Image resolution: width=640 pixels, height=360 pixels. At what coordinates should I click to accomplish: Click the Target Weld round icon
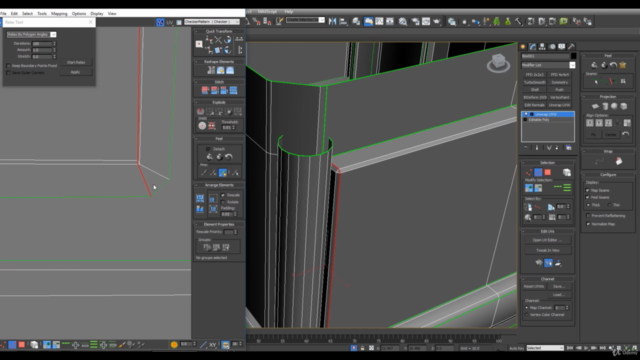(202, 126)
